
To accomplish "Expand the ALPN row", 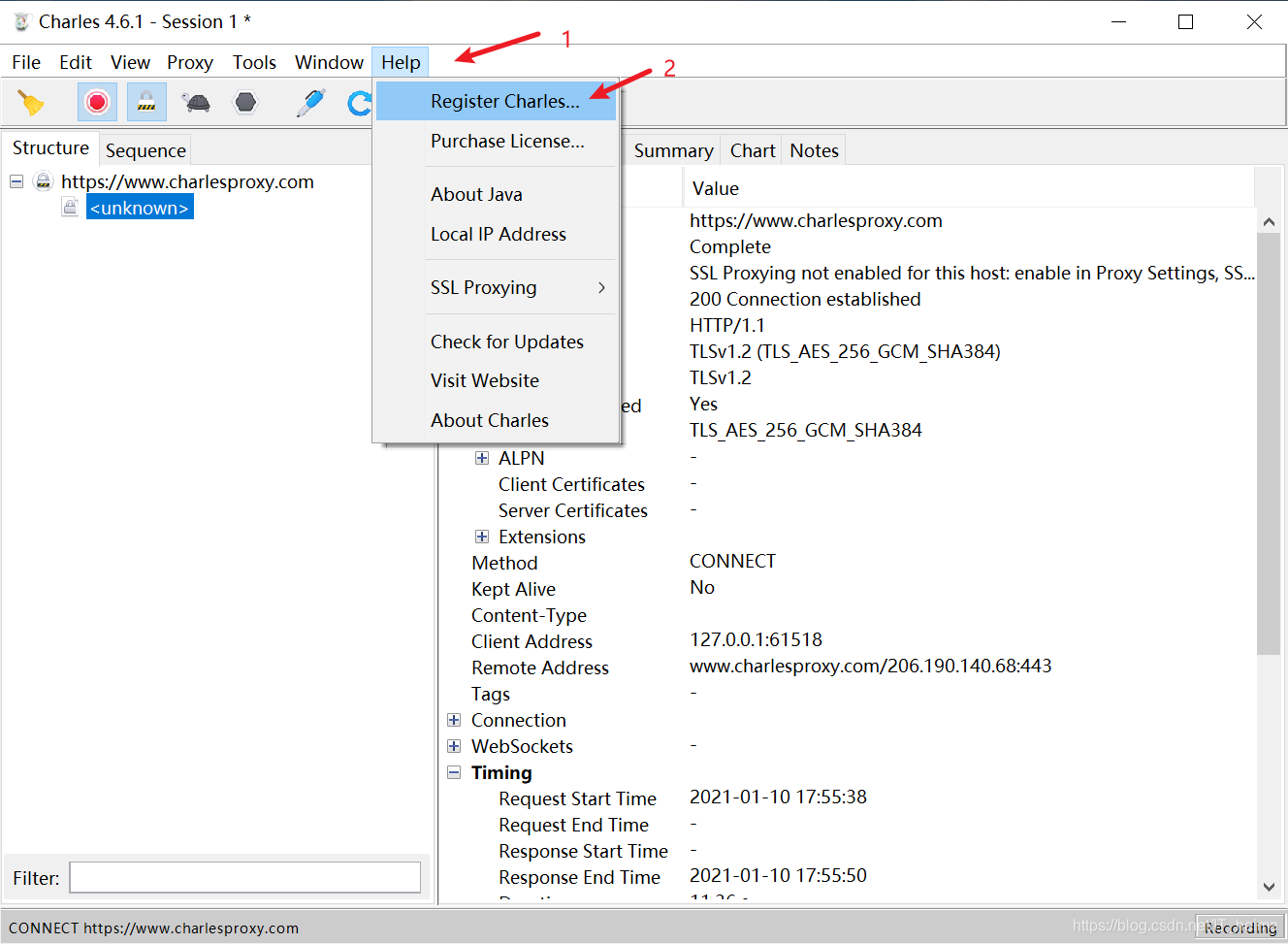I will click(482, 458).
